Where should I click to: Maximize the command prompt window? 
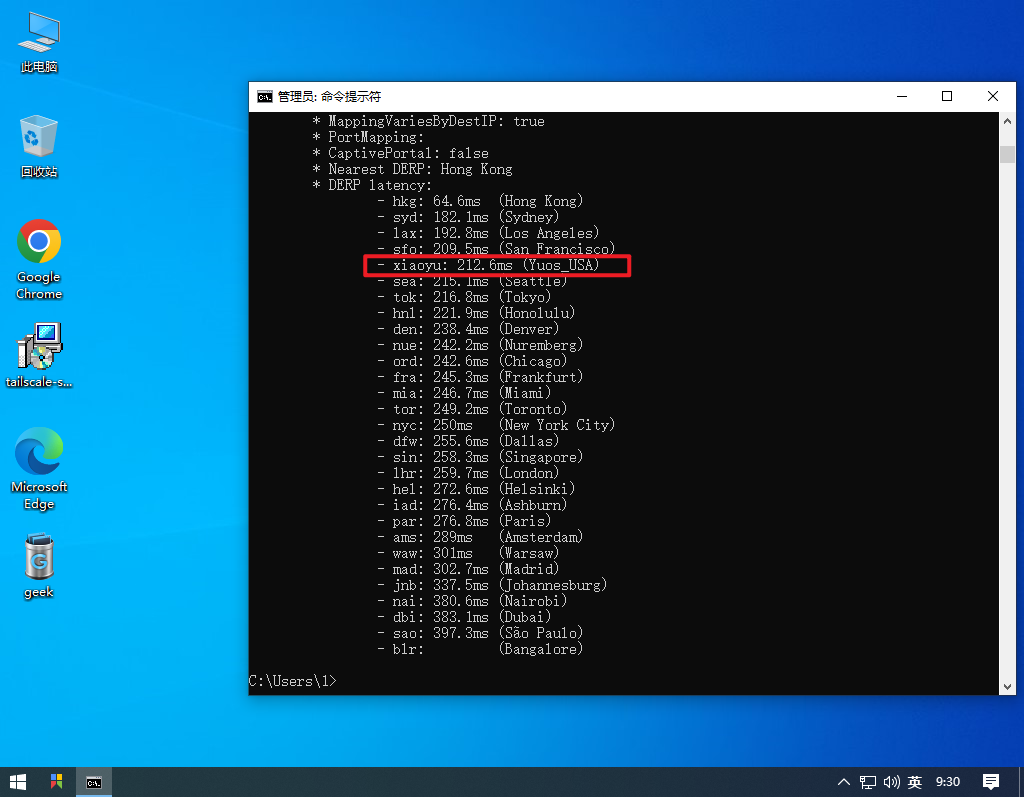tap(947, 96)
